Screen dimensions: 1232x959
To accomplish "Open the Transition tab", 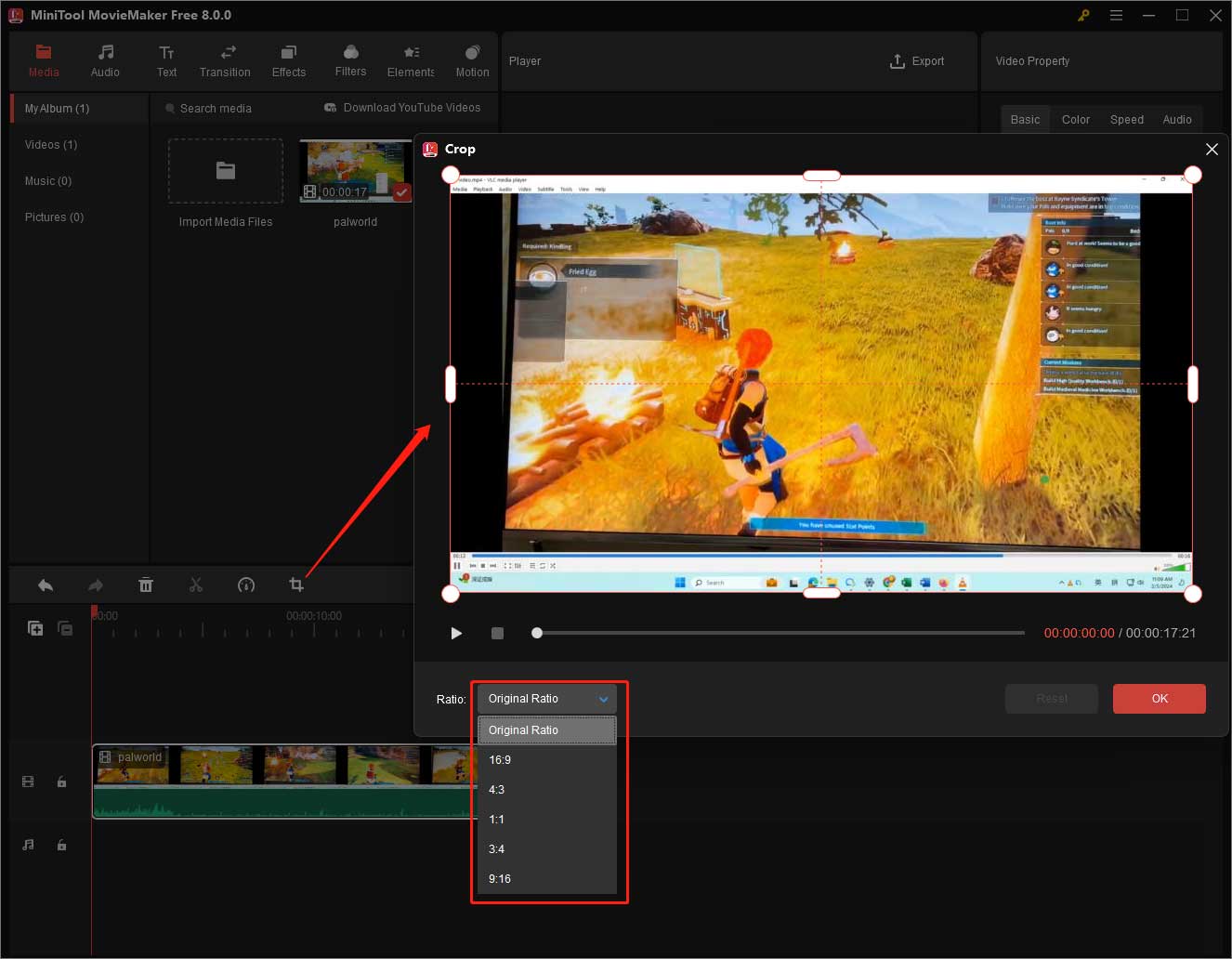I will coord(225,61).
